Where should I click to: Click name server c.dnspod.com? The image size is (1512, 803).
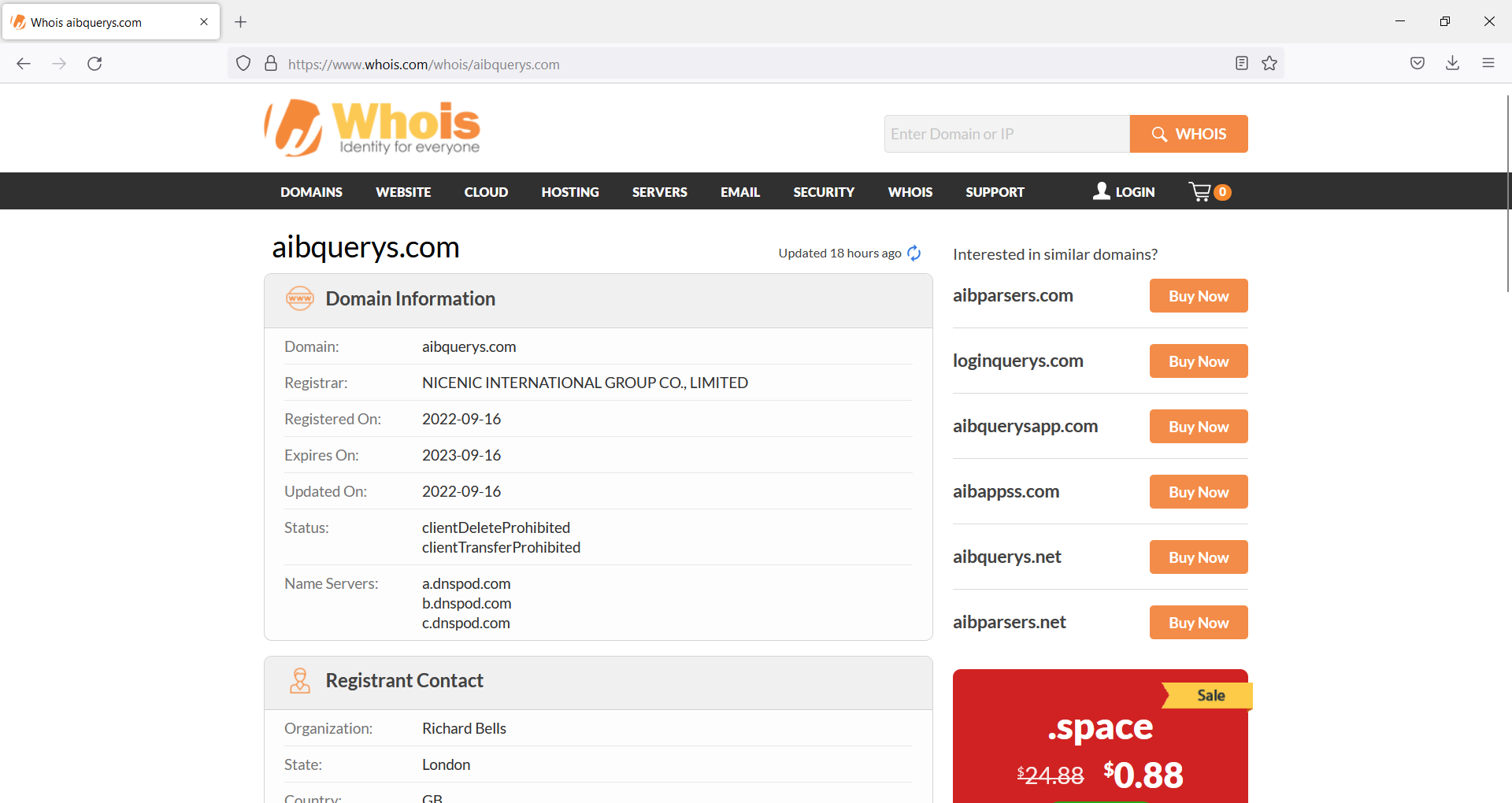(466, 623)
